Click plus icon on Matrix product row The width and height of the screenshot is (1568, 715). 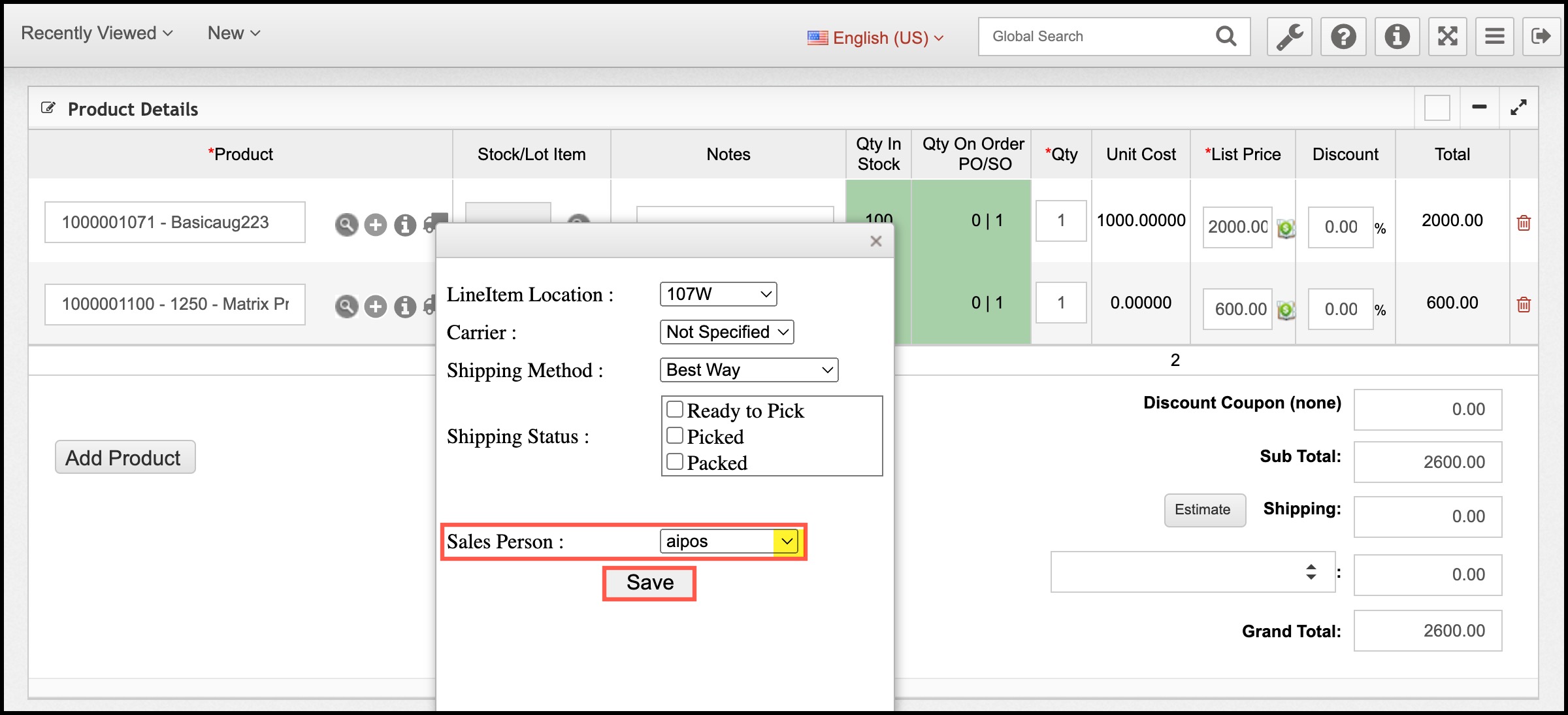pyautogui.click(x=375, y=307)
